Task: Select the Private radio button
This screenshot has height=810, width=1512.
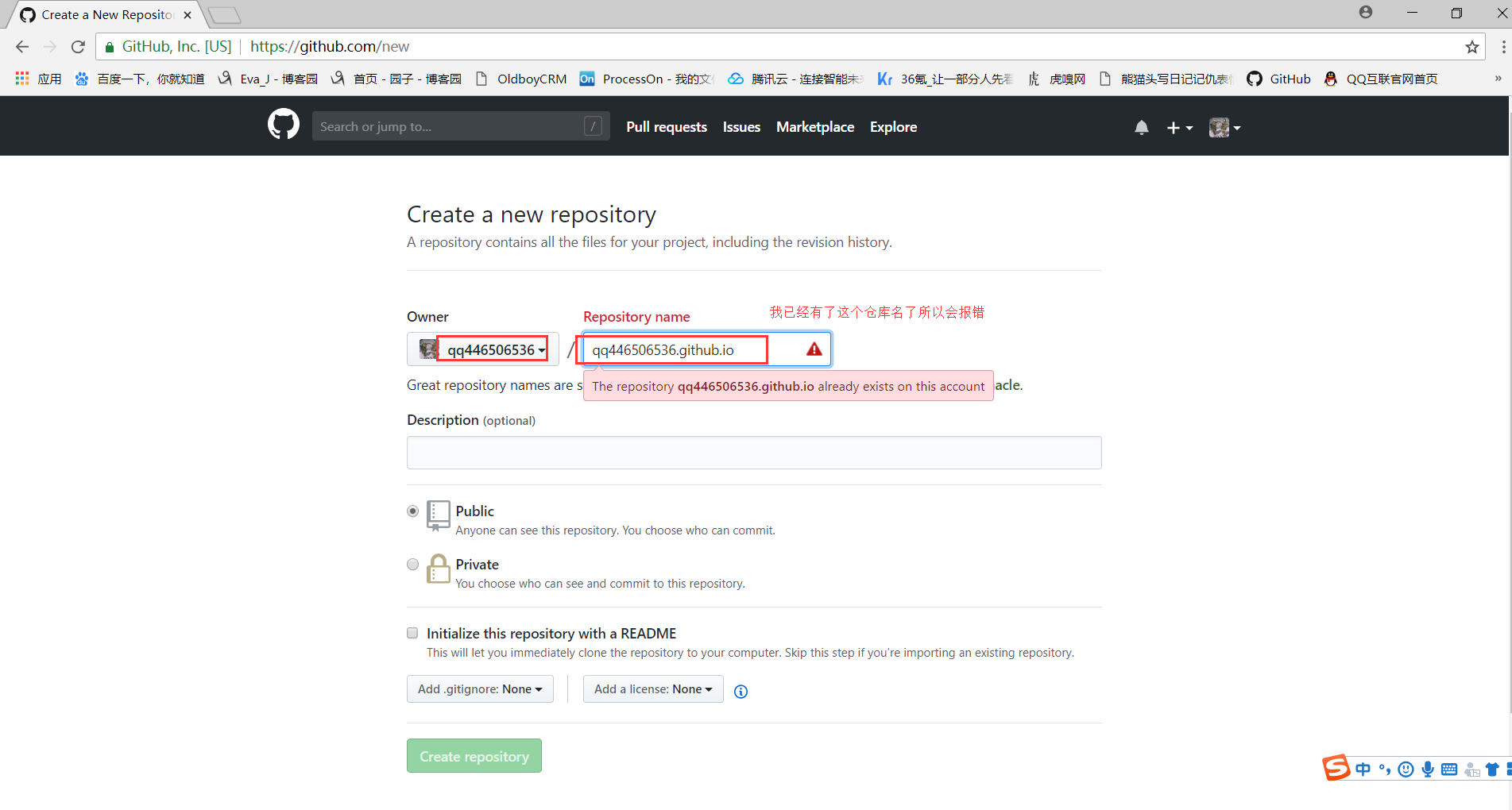Action: (x=412, y=565)
